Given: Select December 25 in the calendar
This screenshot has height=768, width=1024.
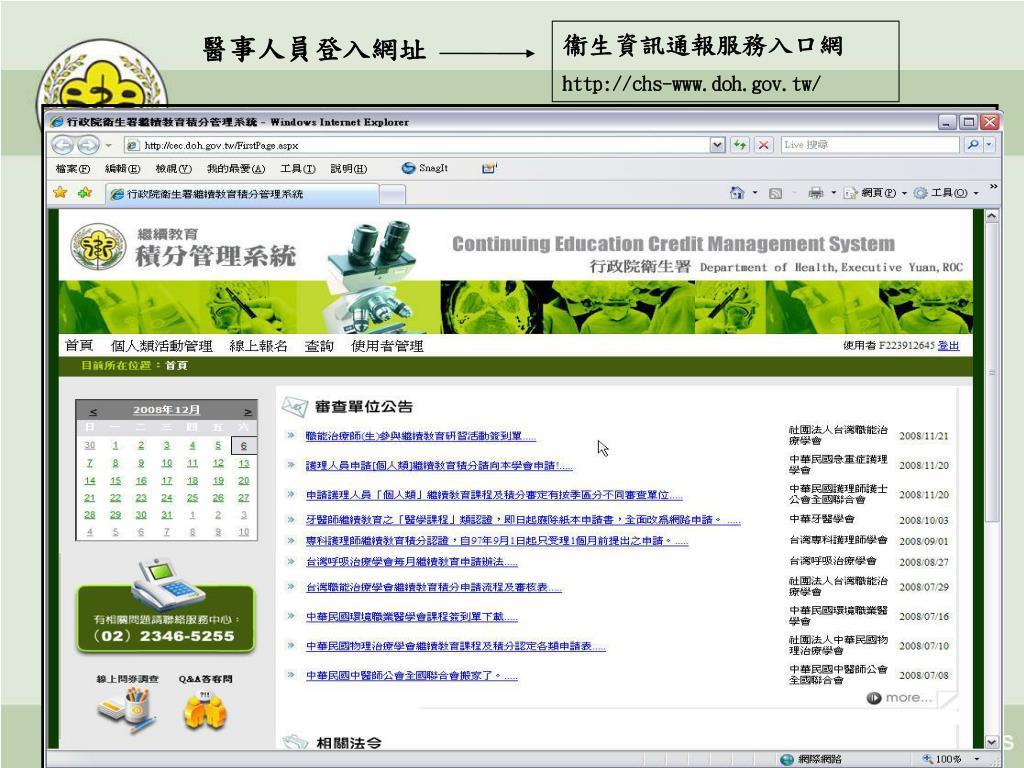Looking at the screenshot, I should pyautogui.click(x=192, y=498).
